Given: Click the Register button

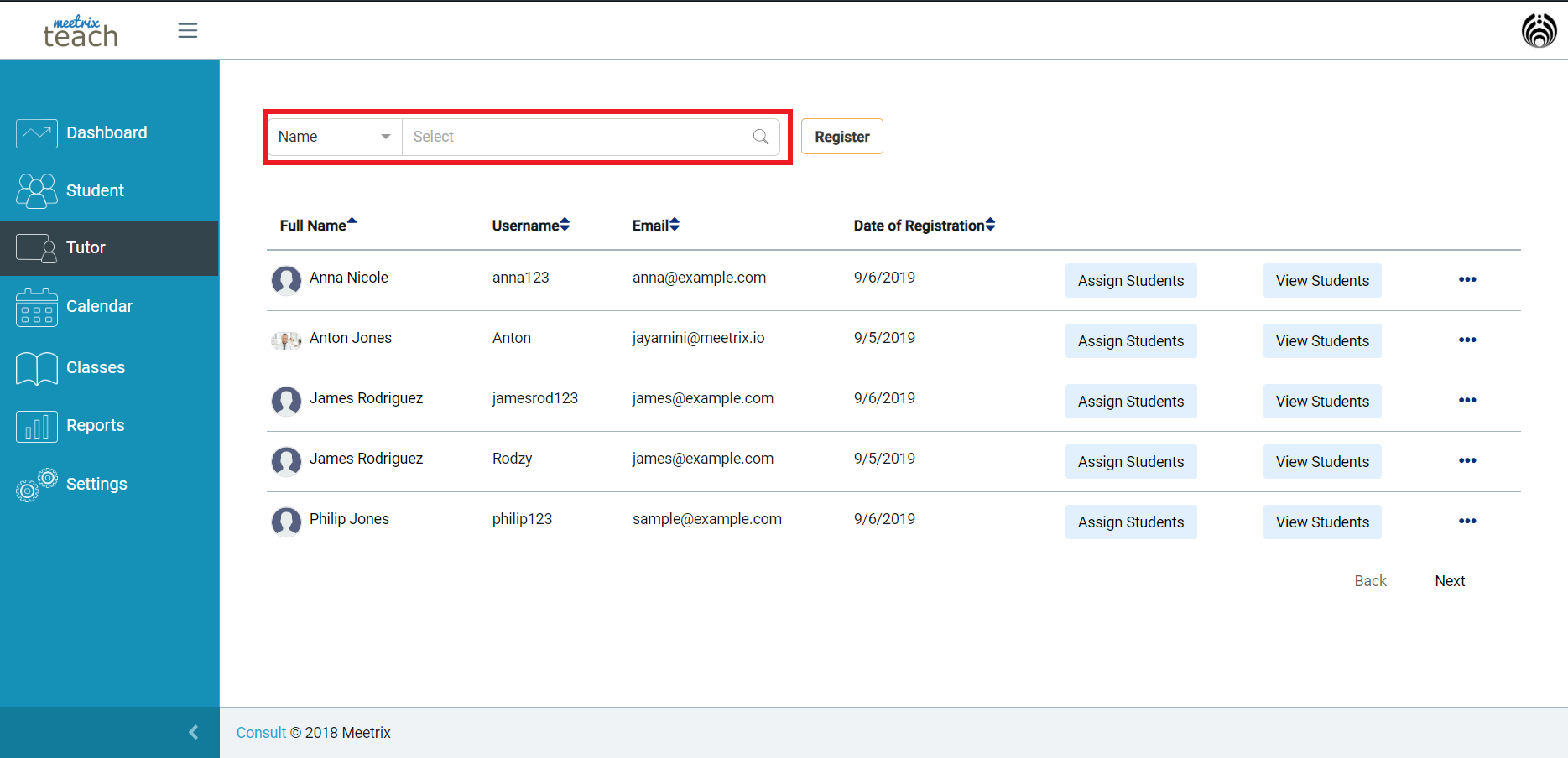Looking at the screenshot, I should (x=842, y=137).
